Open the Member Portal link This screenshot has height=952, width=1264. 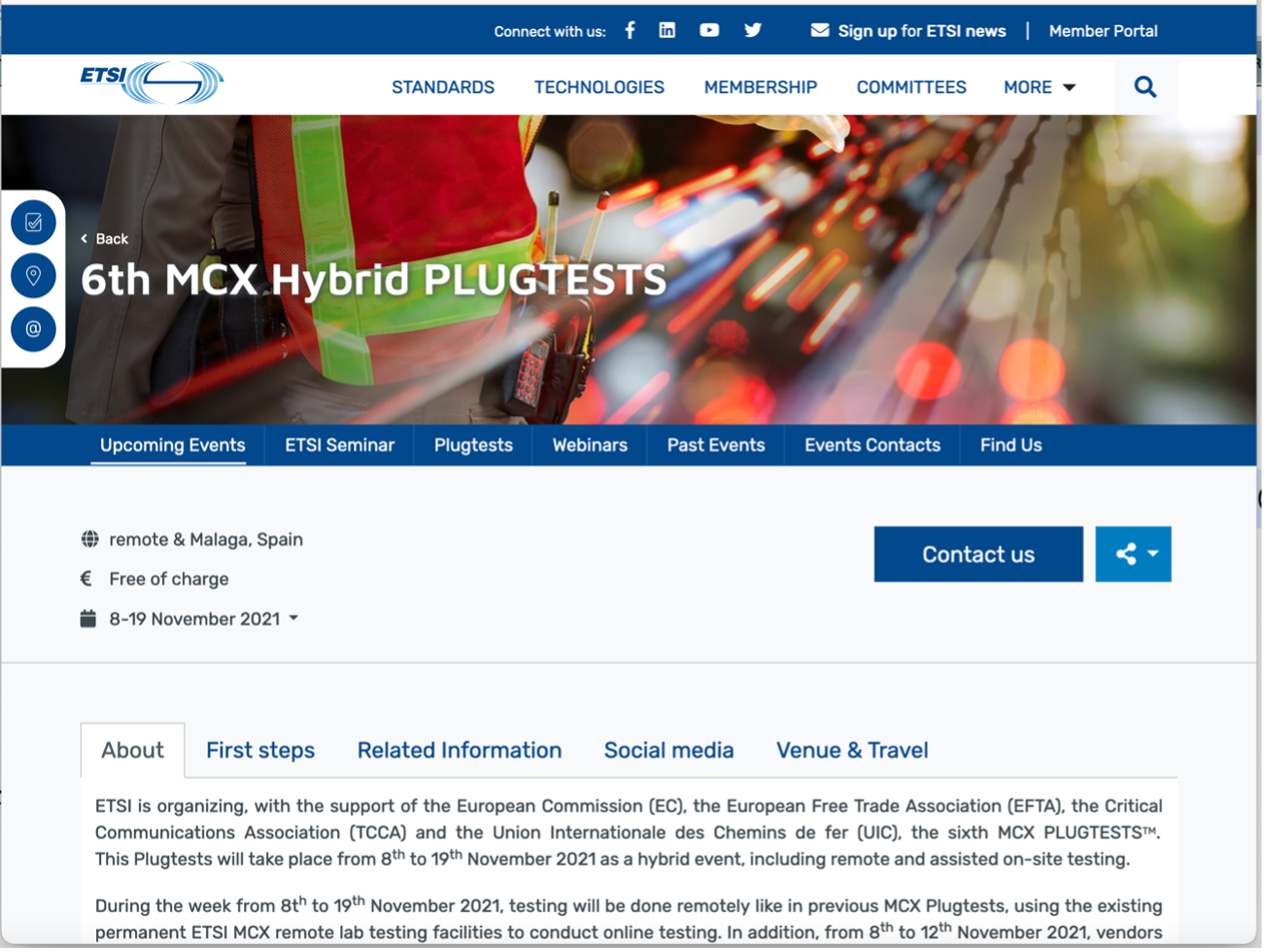tap(1104, 31)
